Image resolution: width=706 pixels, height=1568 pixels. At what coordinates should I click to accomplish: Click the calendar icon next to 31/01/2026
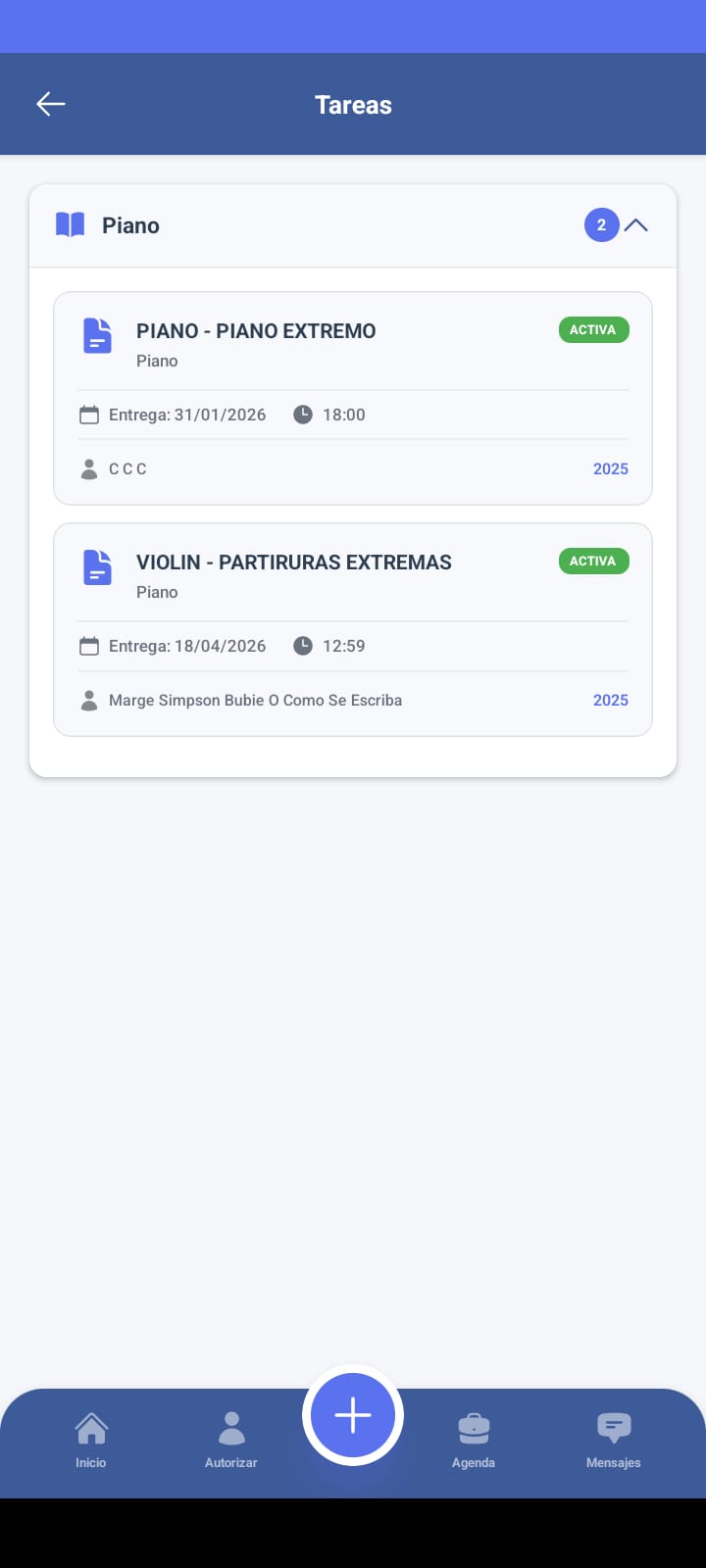89,416
